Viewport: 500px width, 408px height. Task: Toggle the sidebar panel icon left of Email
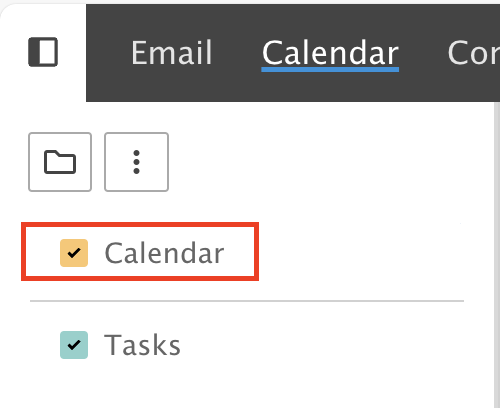click(43, 52)
